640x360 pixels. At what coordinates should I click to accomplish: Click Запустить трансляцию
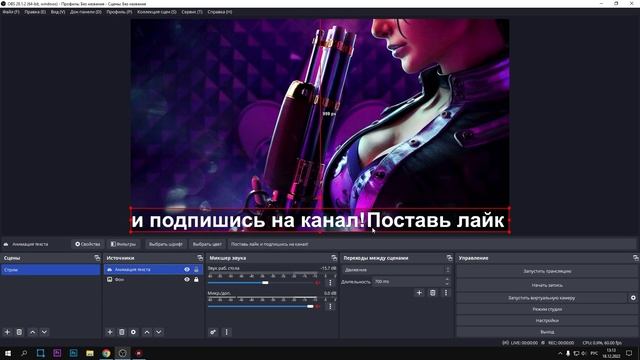pos(547,271)
